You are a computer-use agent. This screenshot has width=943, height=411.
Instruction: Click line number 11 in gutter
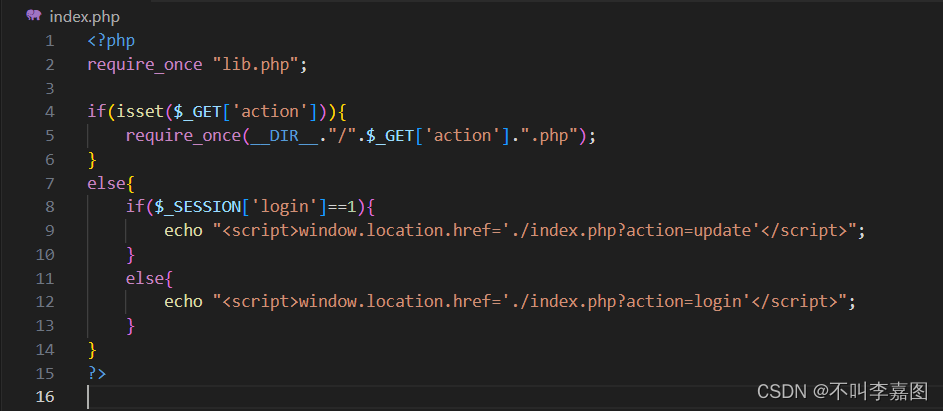[45, 279]
